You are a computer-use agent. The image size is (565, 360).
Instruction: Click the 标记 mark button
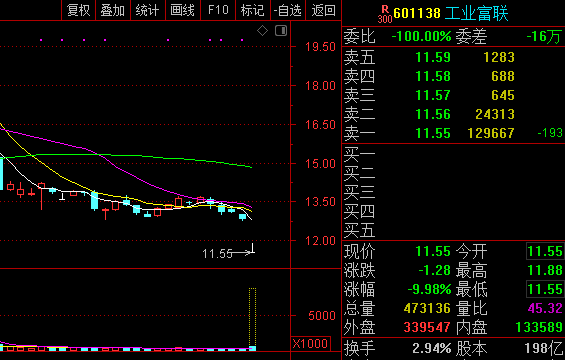[x=253, y=10]
